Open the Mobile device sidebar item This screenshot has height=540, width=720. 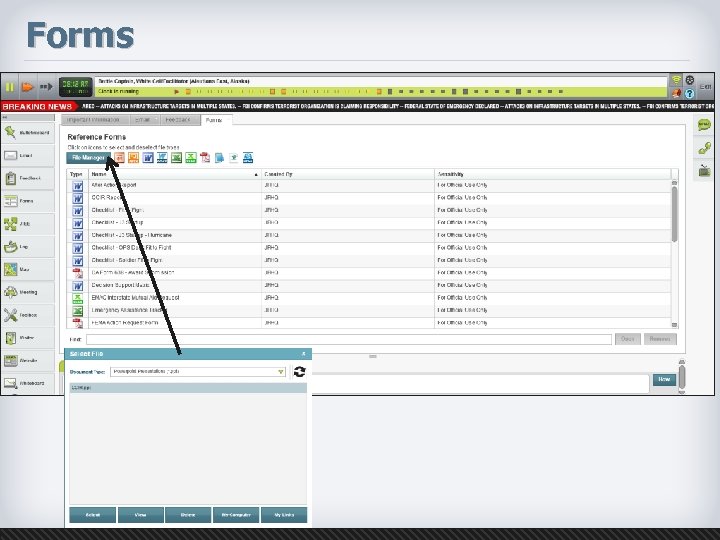point(28,338)
